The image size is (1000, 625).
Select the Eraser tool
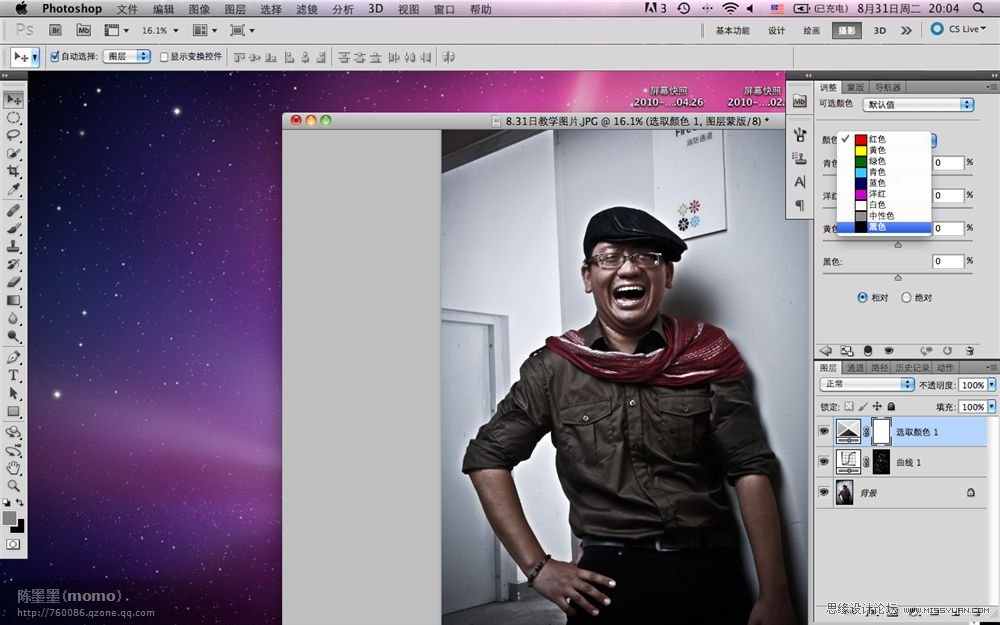(13, 281)
